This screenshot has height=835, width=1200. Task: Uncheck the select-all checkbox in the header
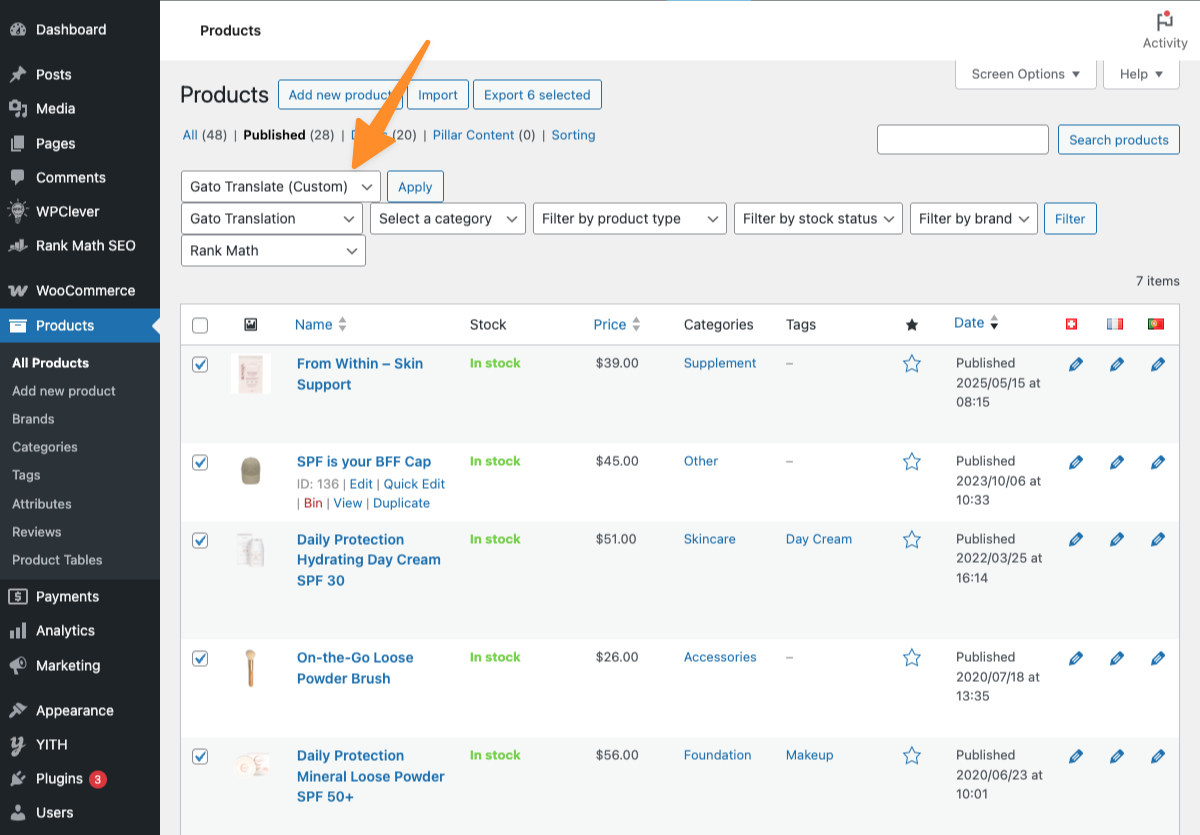[x=200, y=324]
